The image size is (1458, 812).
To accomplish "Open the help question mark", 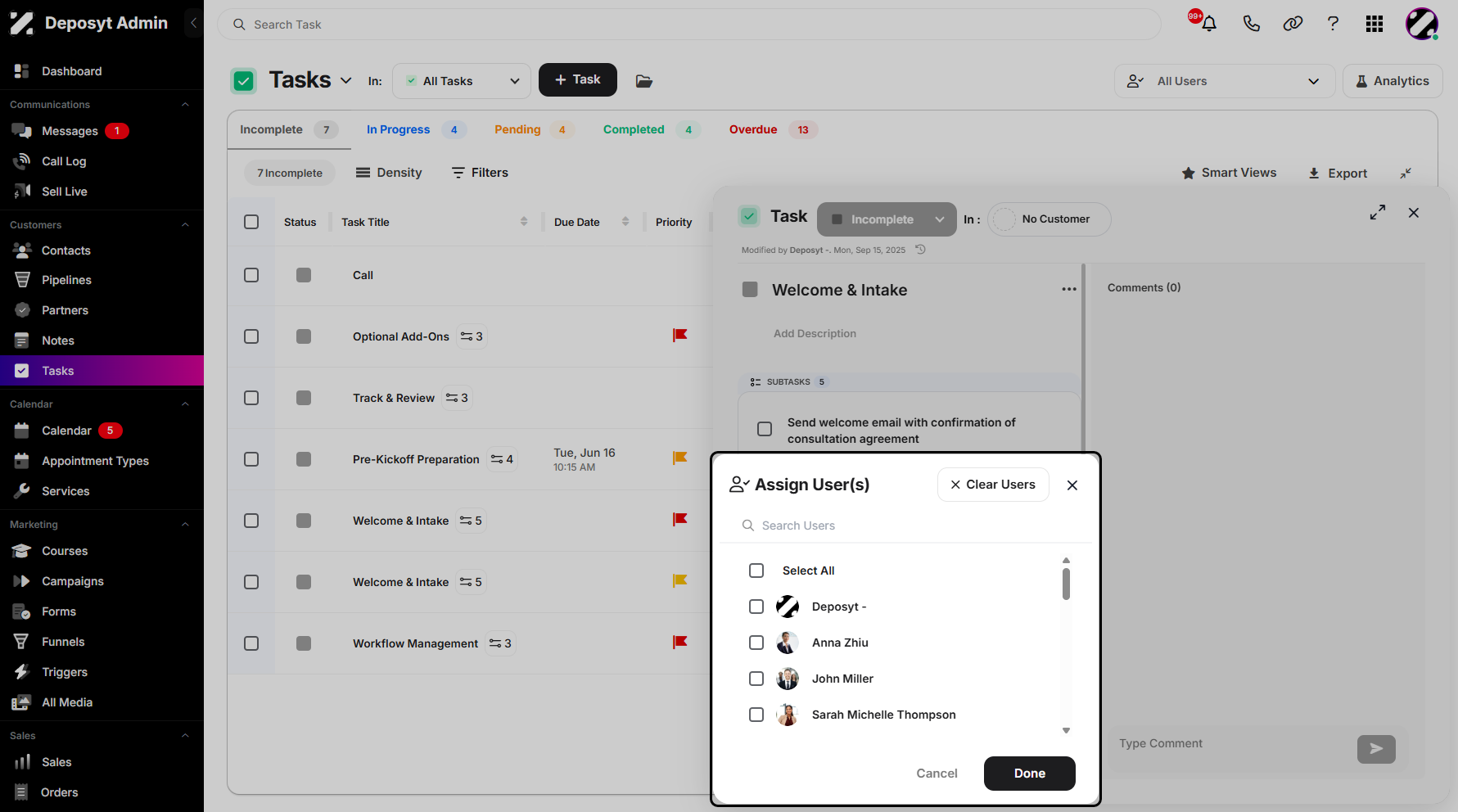I will pos(1333,24).
